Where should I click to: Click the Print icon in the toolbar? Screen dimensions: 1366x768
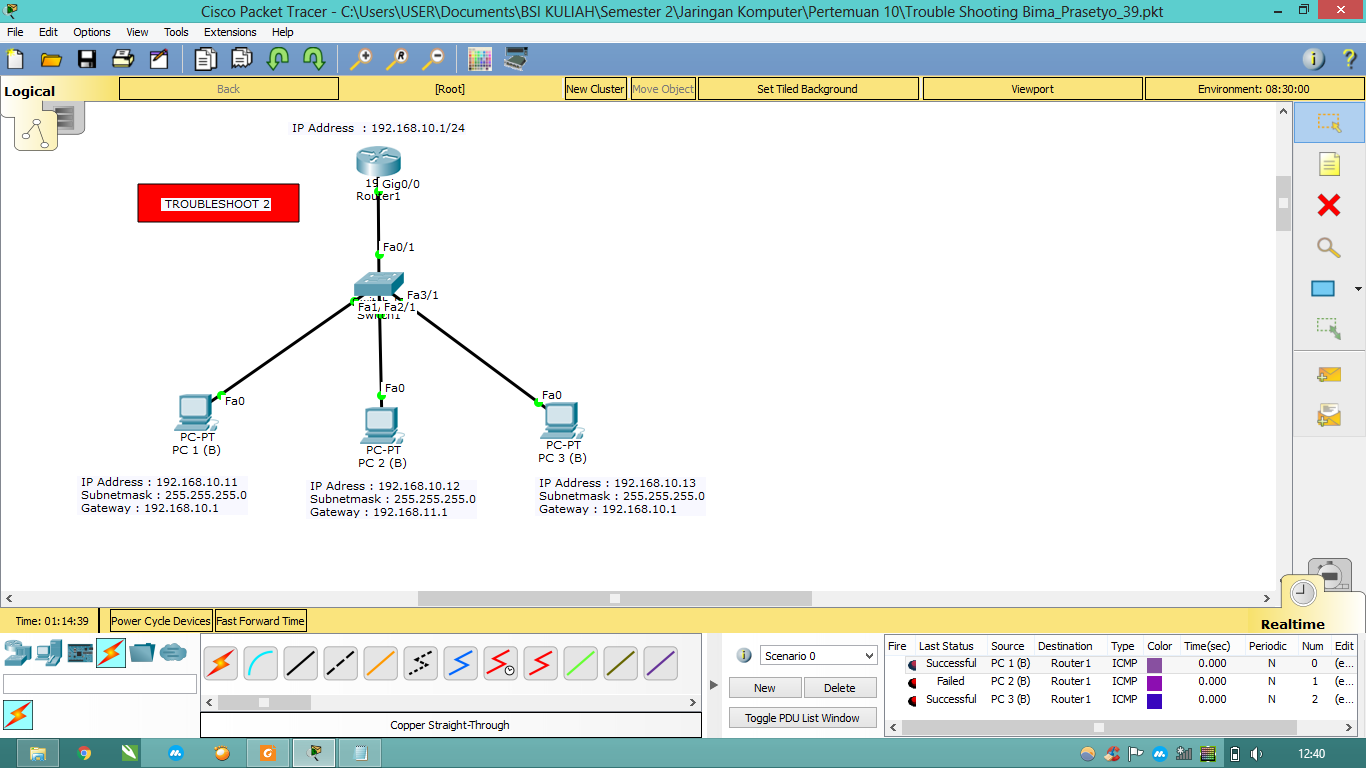123,59
